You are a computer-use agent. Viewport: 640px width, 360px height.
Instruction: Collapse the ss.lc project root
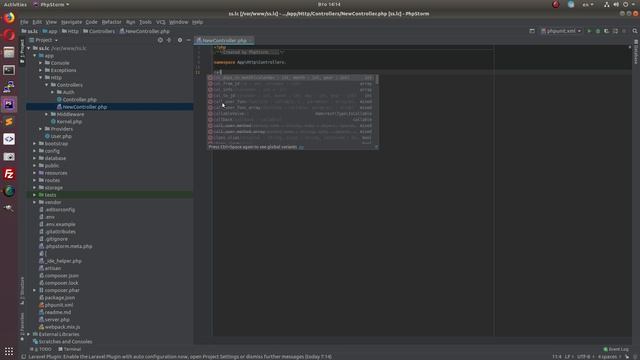[x=29, y=48]
